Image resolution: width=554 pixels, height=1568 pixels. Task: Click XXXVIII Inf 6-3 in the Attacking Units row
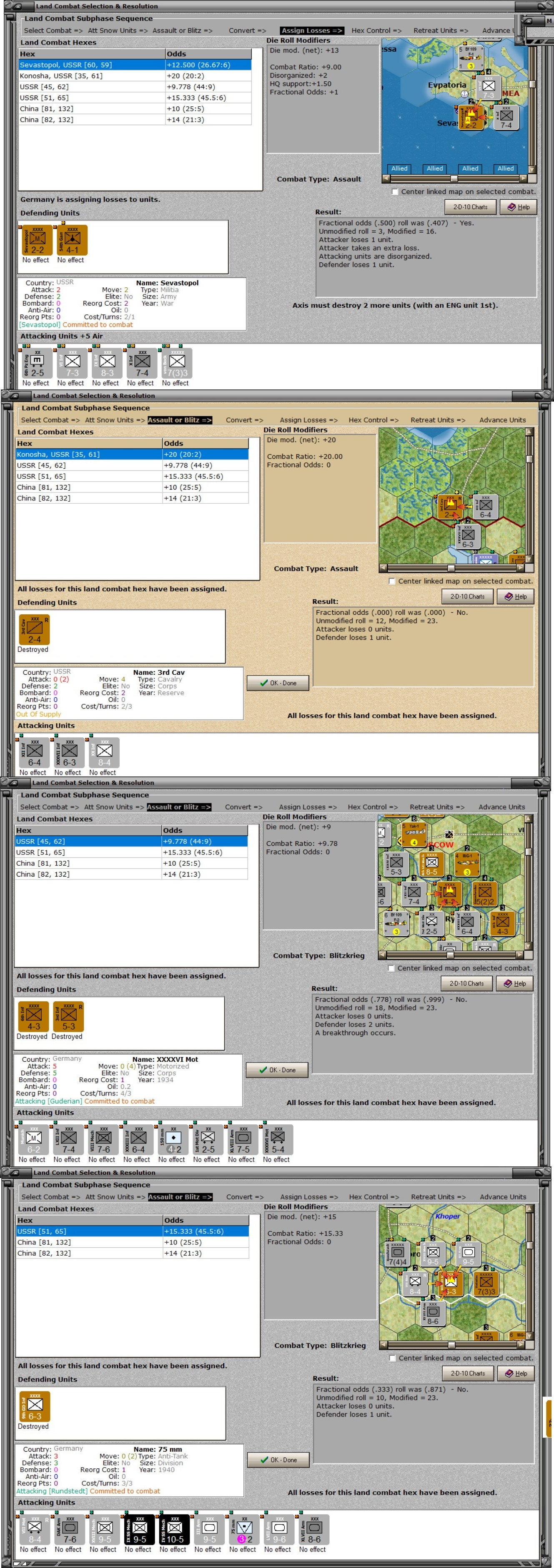point(69,753)
